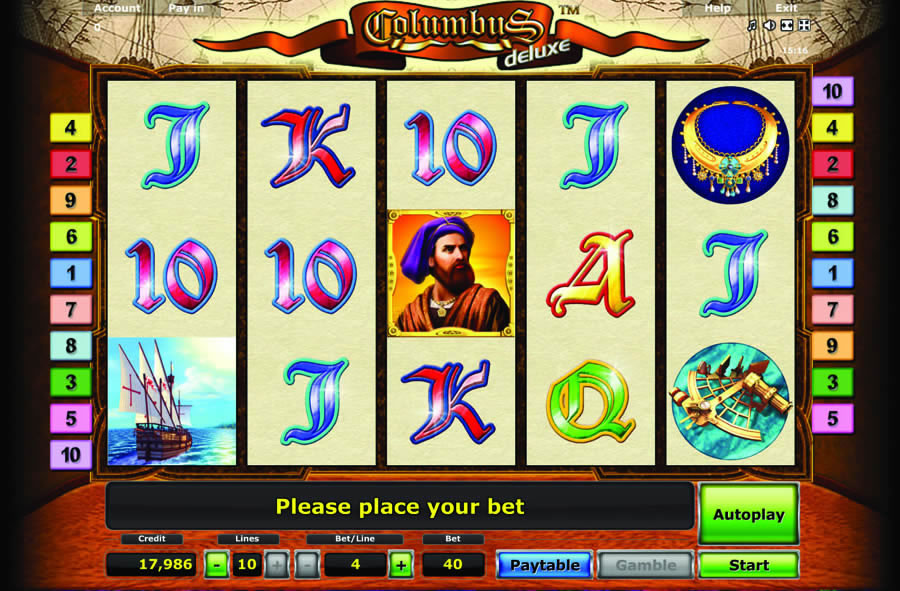Screen dimensions: 900x591
Task: Click the widescreen mode icon
Action: (x=787, y=25)
